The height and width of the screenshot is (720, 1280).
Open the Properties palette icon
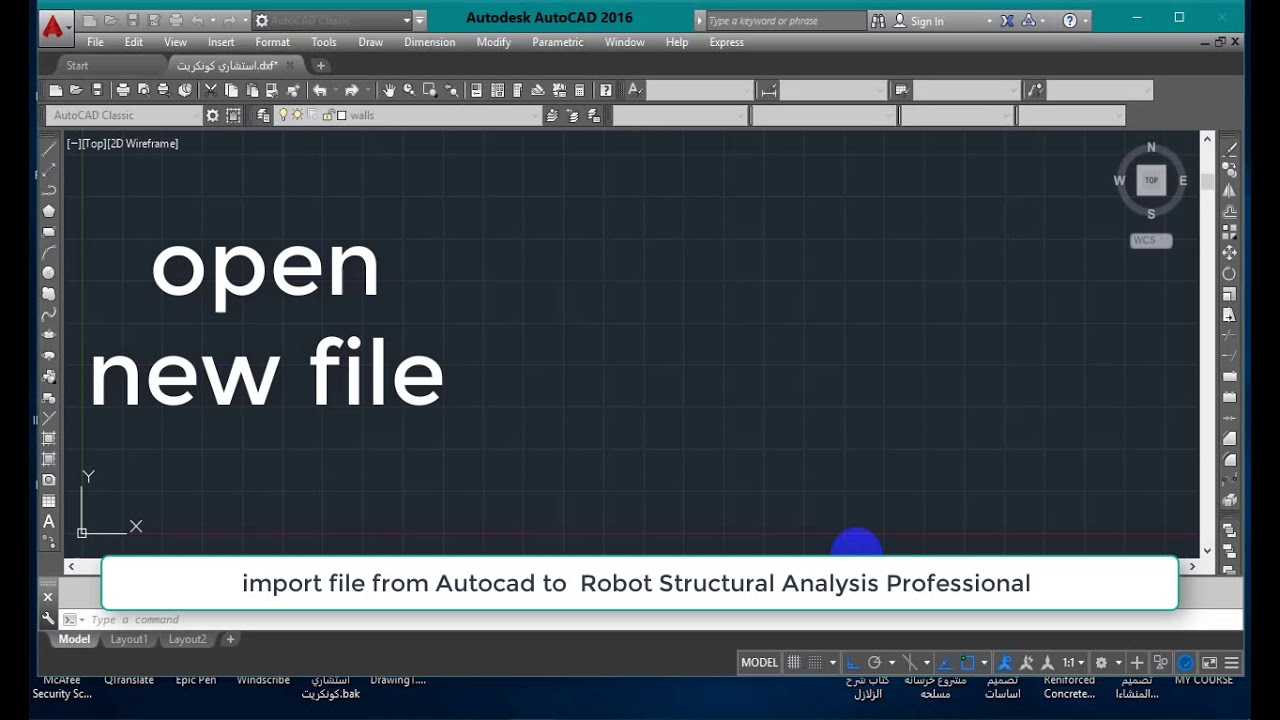[x=476, y=90]
